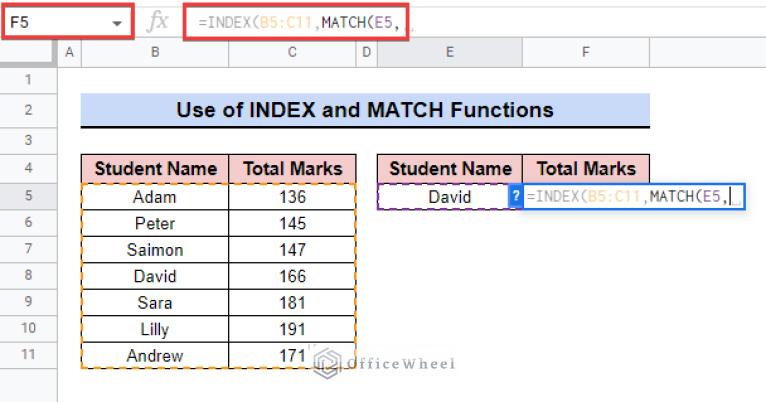Click the cell with value 147
The image size is (766, 402).
click(292, 250)
